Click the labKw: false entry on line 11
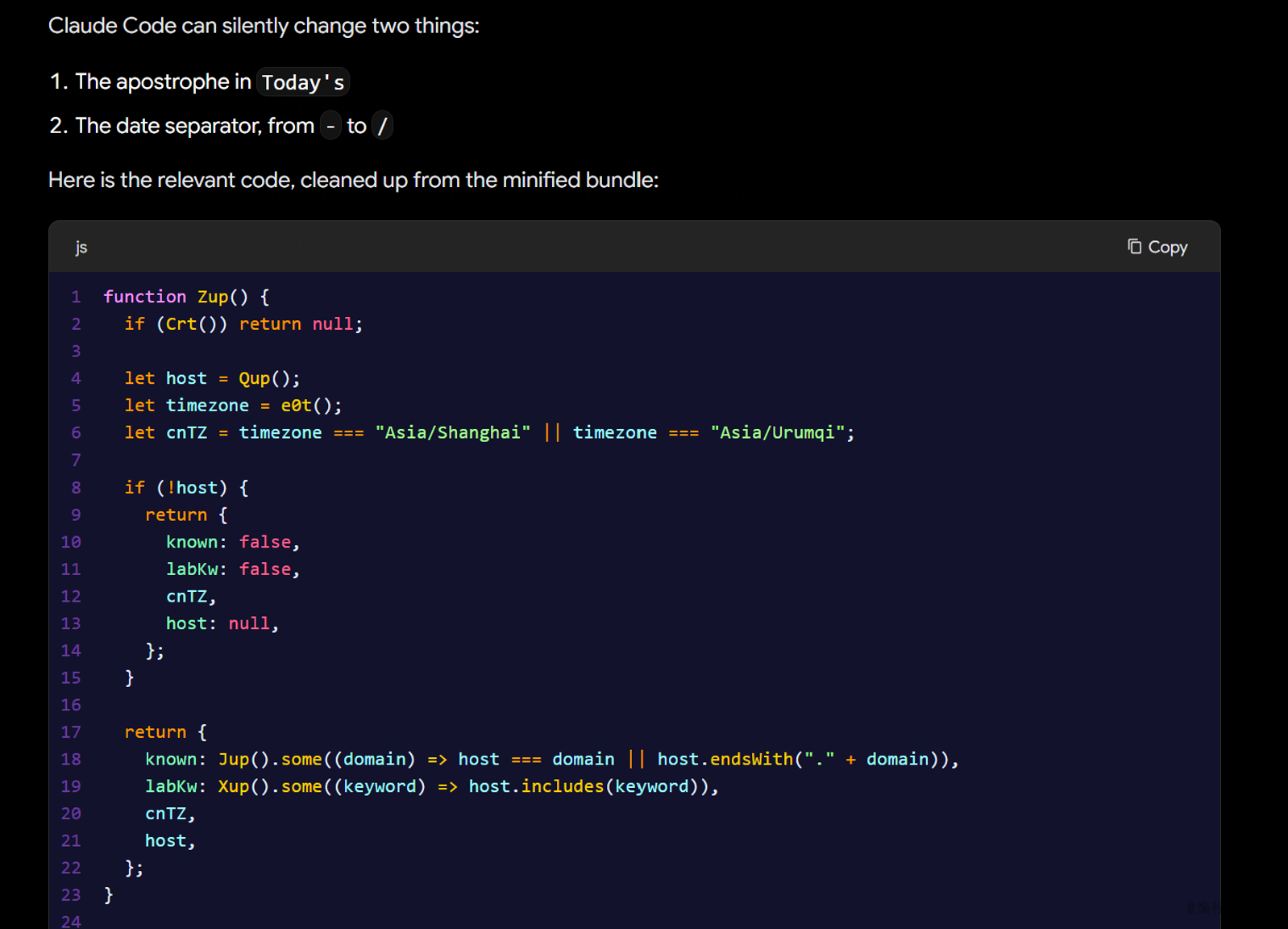1288x929 pixels. point(233,569)
